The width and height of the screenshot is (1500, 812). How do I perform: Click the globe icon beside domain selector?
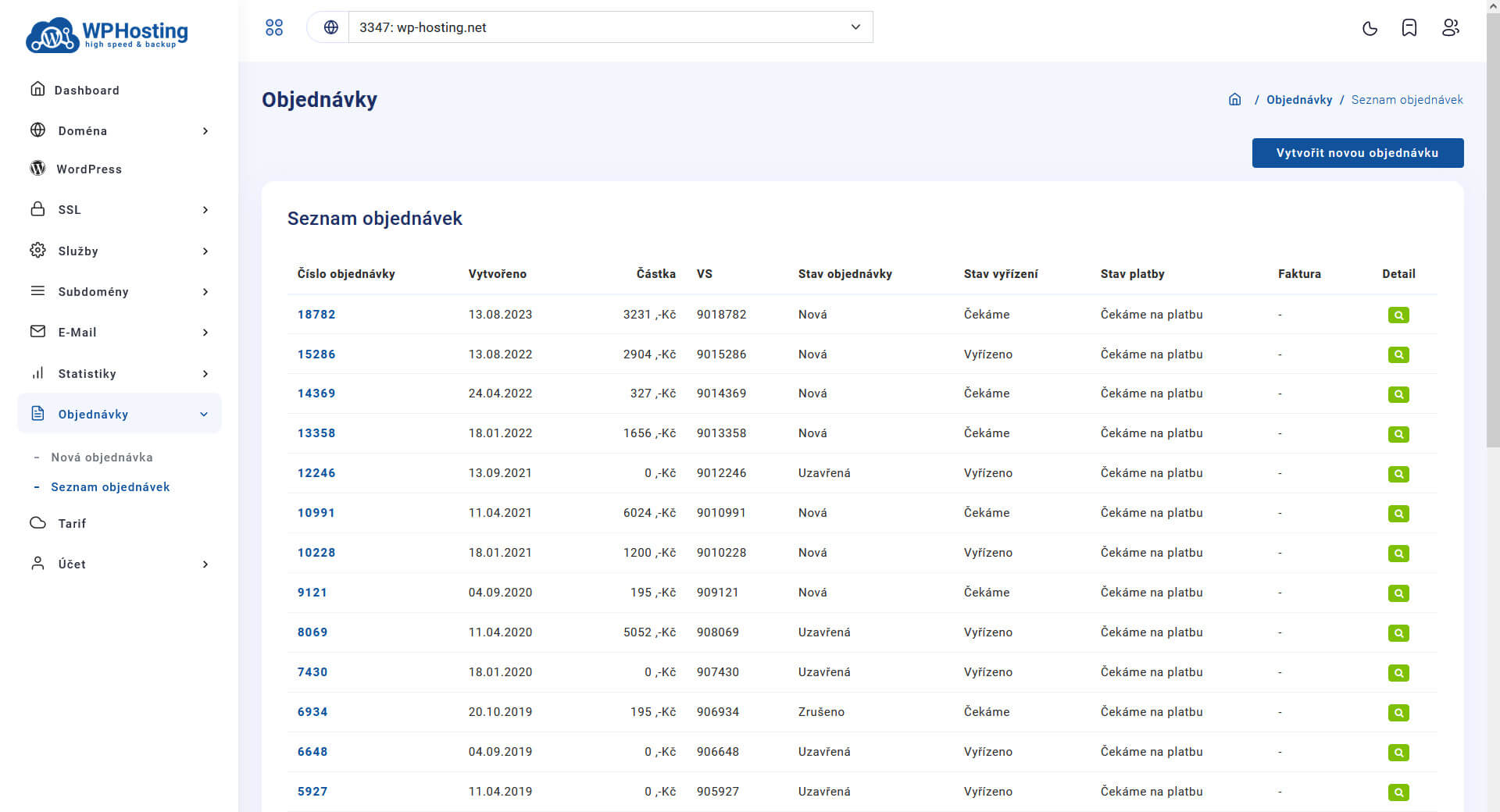tap(331, 27)
